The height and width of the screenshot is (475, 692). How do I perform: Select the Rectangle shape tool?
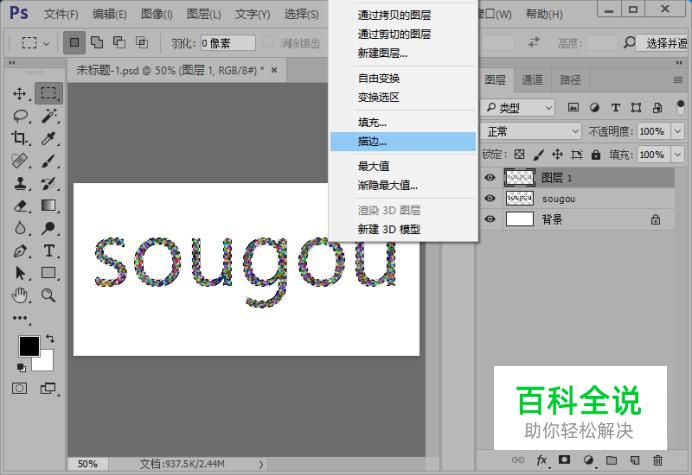coord(49,273)
